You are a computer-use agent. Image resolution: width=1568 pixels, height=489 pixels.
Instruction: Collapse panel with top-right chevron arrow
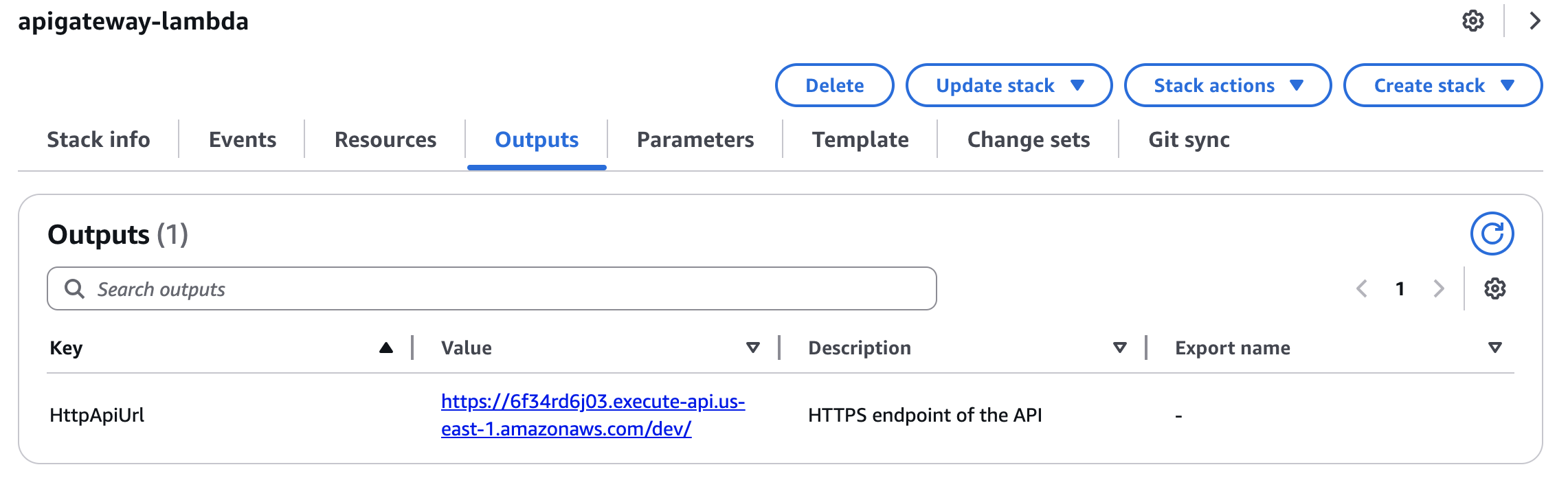(x=1535, y=21)
